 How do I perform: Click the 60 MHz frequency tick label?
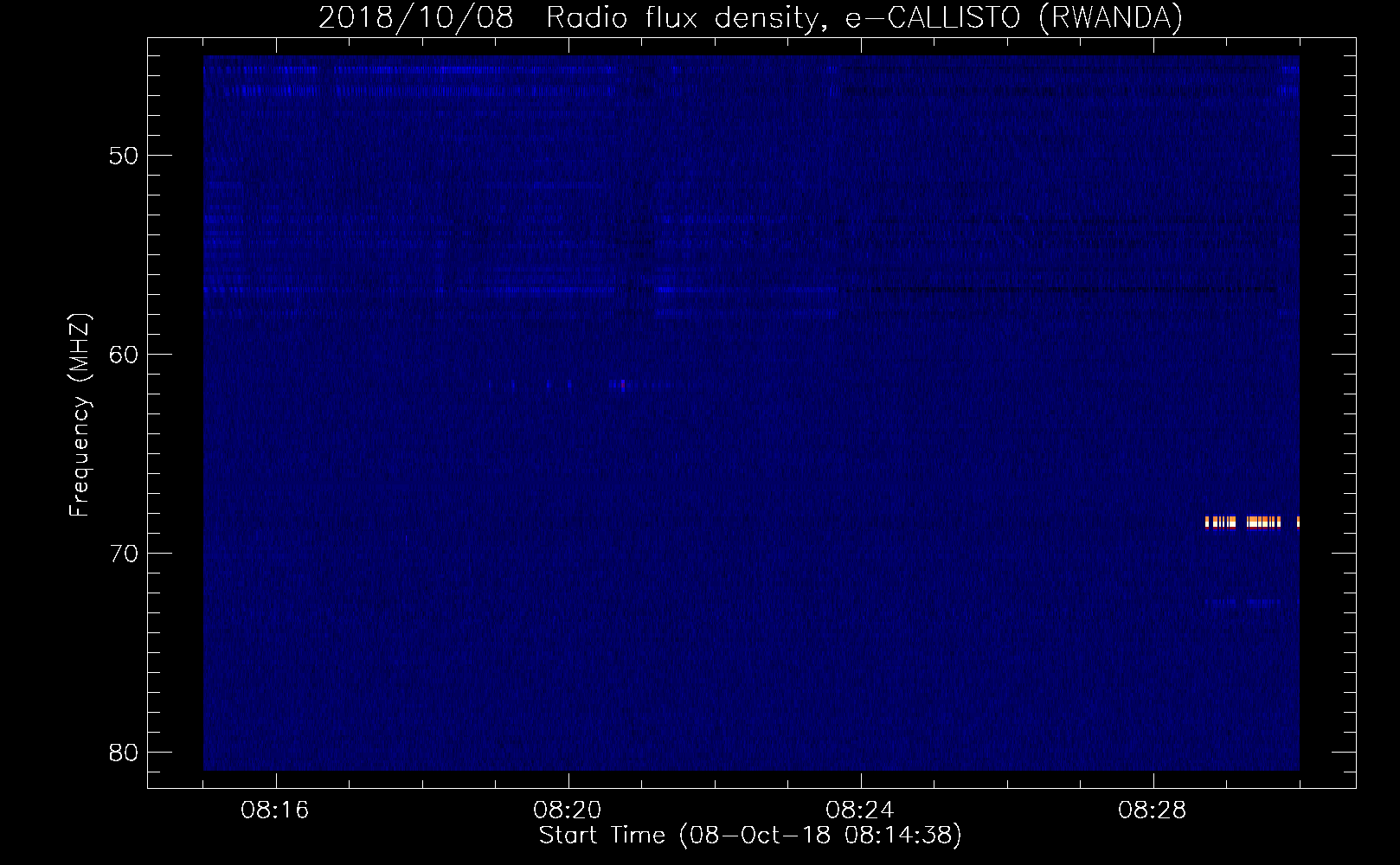tap(124, 355)
